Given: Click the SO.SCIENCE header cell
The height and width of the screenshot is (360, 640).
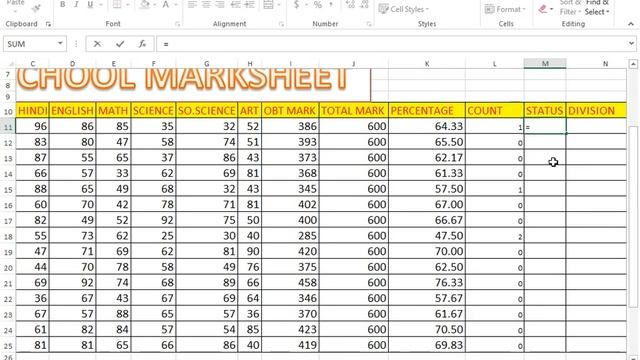Looking at the screenshot, I should (x=207, y=110).
